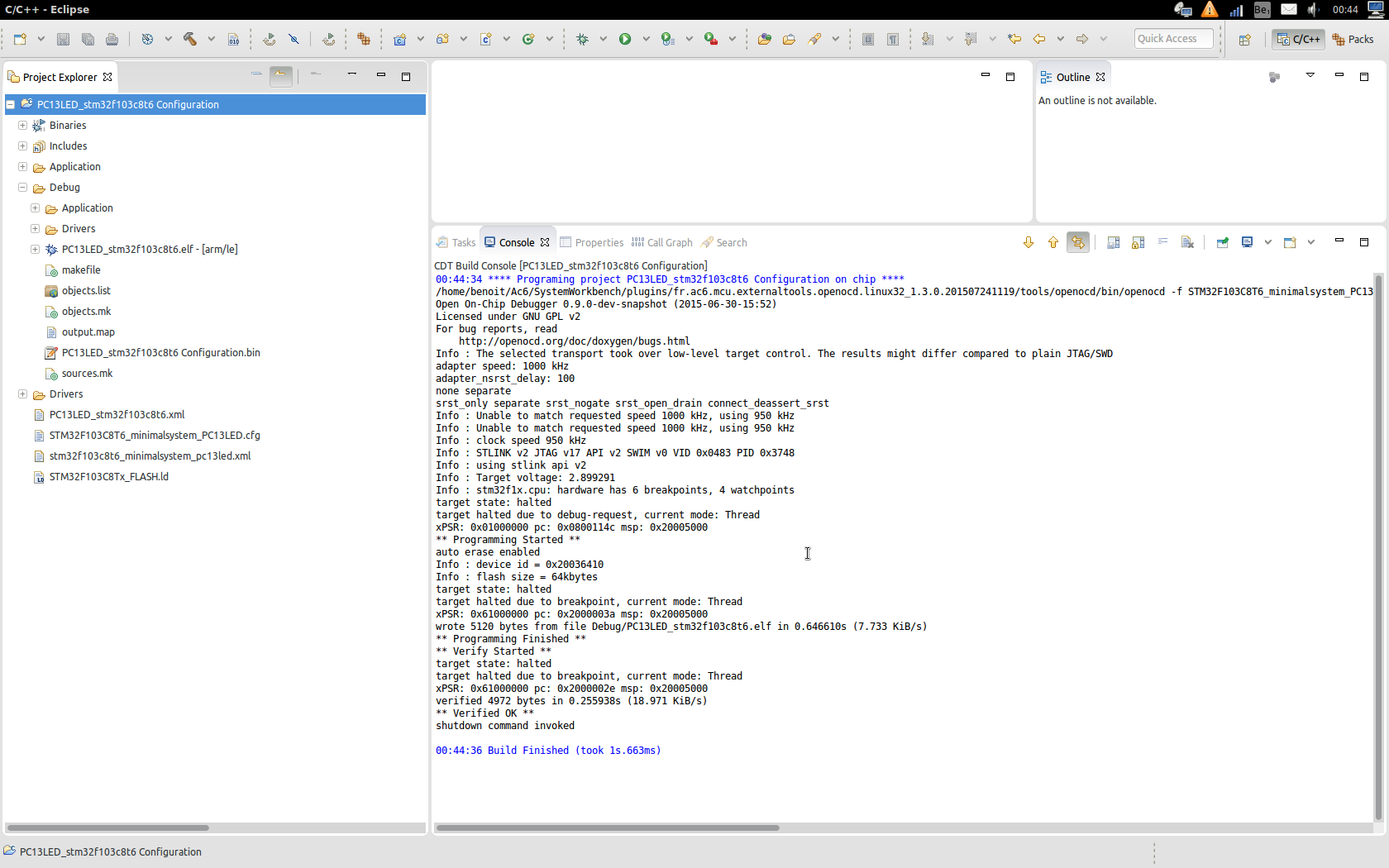
Task: Switch to the Packs perspective
Action: click(1353, 39)
